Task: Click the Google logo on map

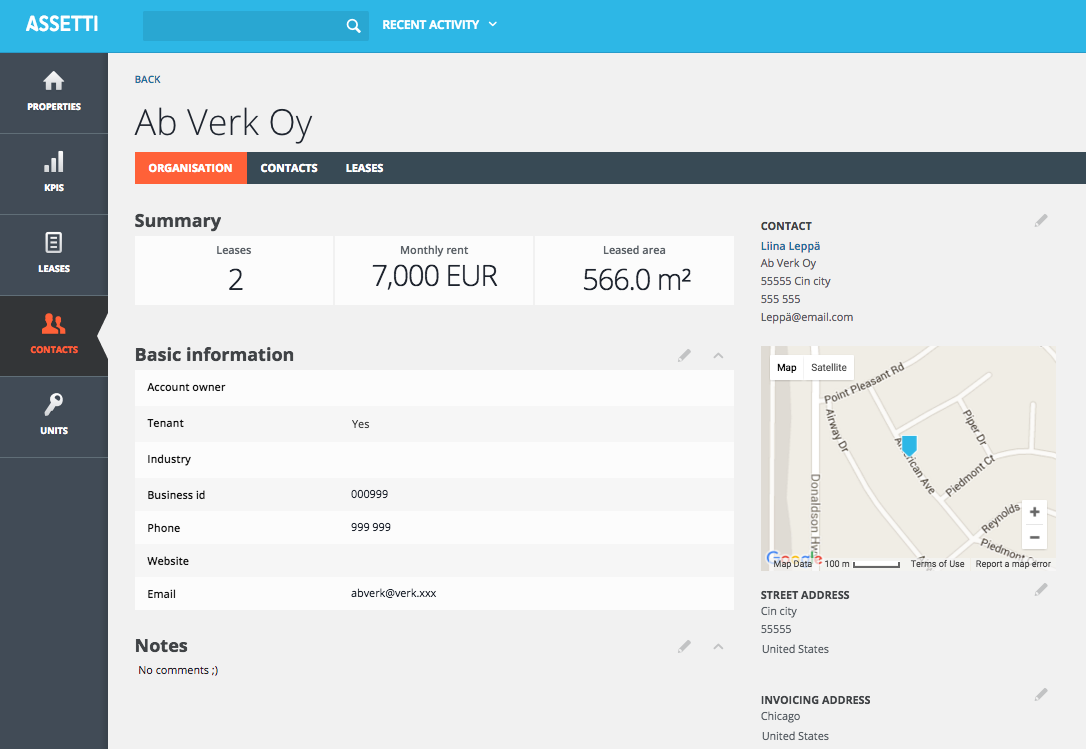Action: tap(794, 557)
